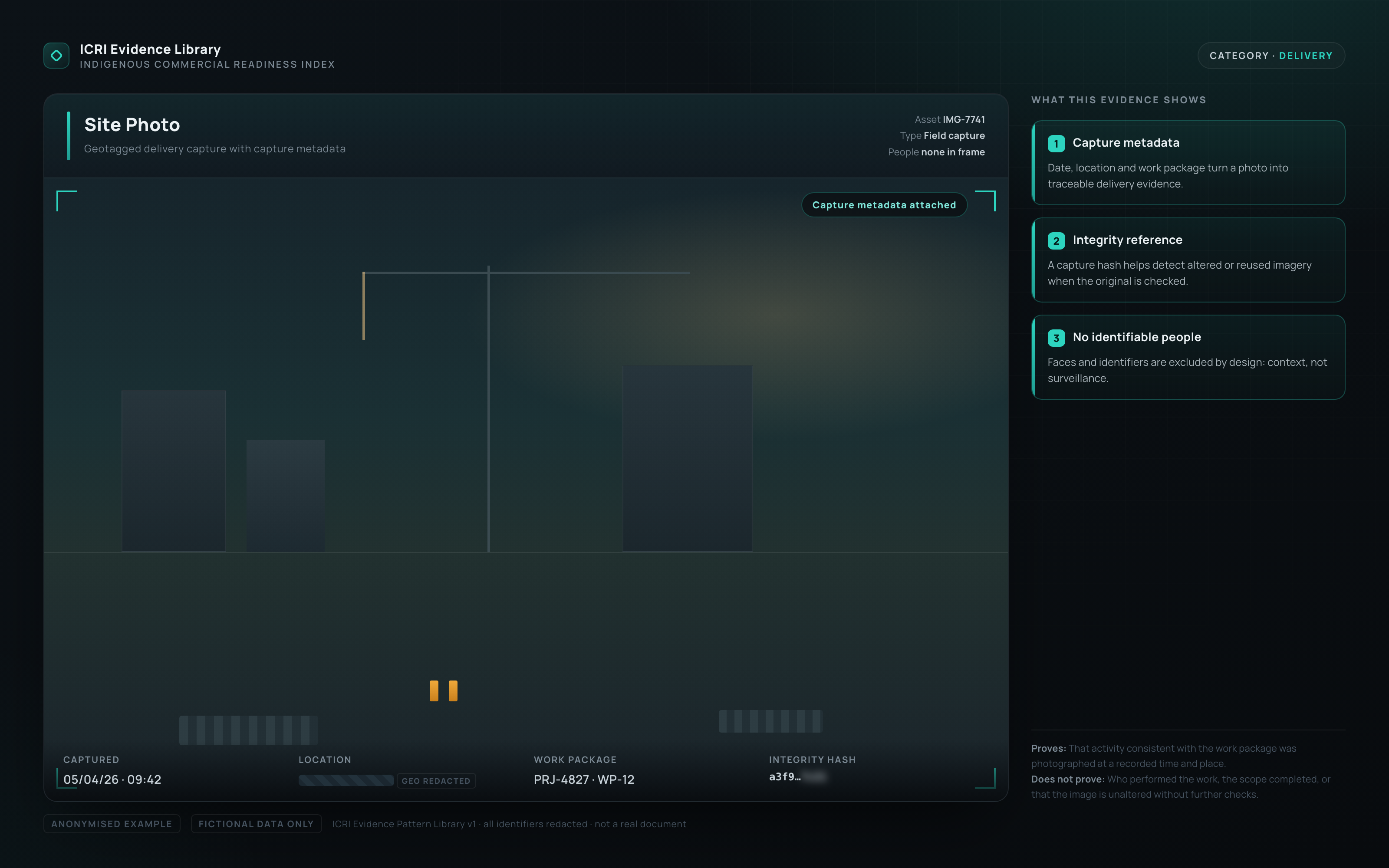Click the number 1 badge icon
The width and height of the screenshot is (1389, 868).
[1056, 144]
